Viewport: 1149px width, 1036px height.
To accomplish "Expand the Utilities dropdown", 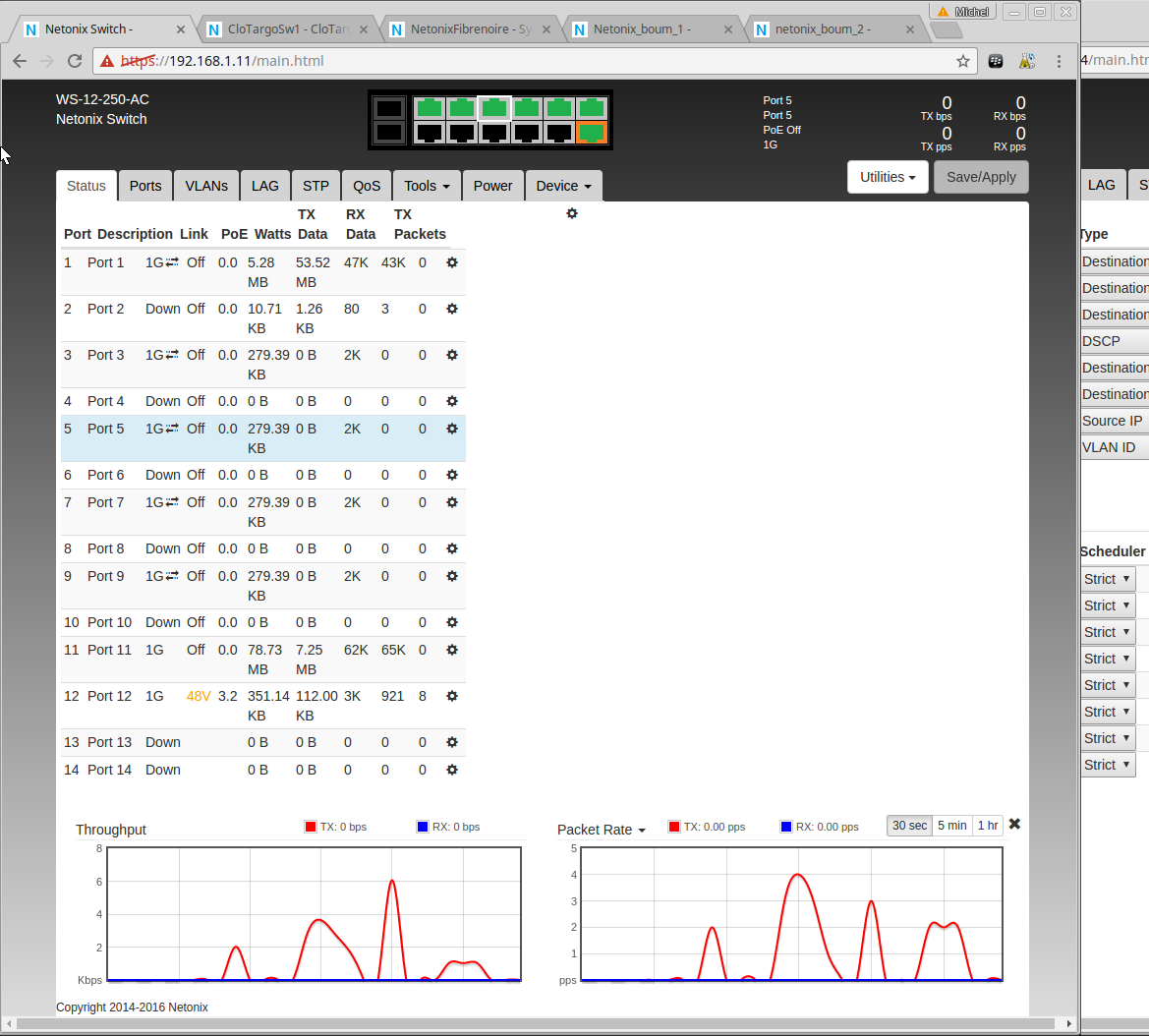I will pyautogui.click(x=888, y=177).
